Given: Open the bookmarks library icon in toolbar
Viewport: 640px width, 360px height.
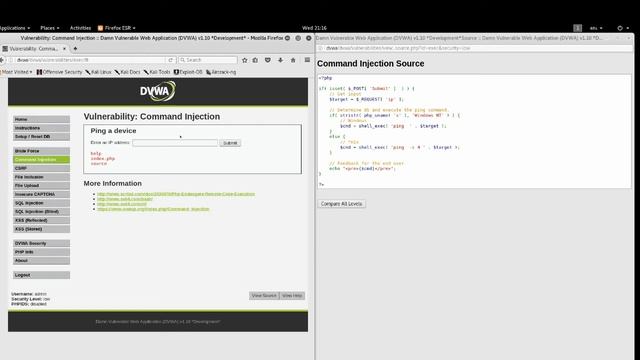Looking at the screenshot, I should click(256, 60).
